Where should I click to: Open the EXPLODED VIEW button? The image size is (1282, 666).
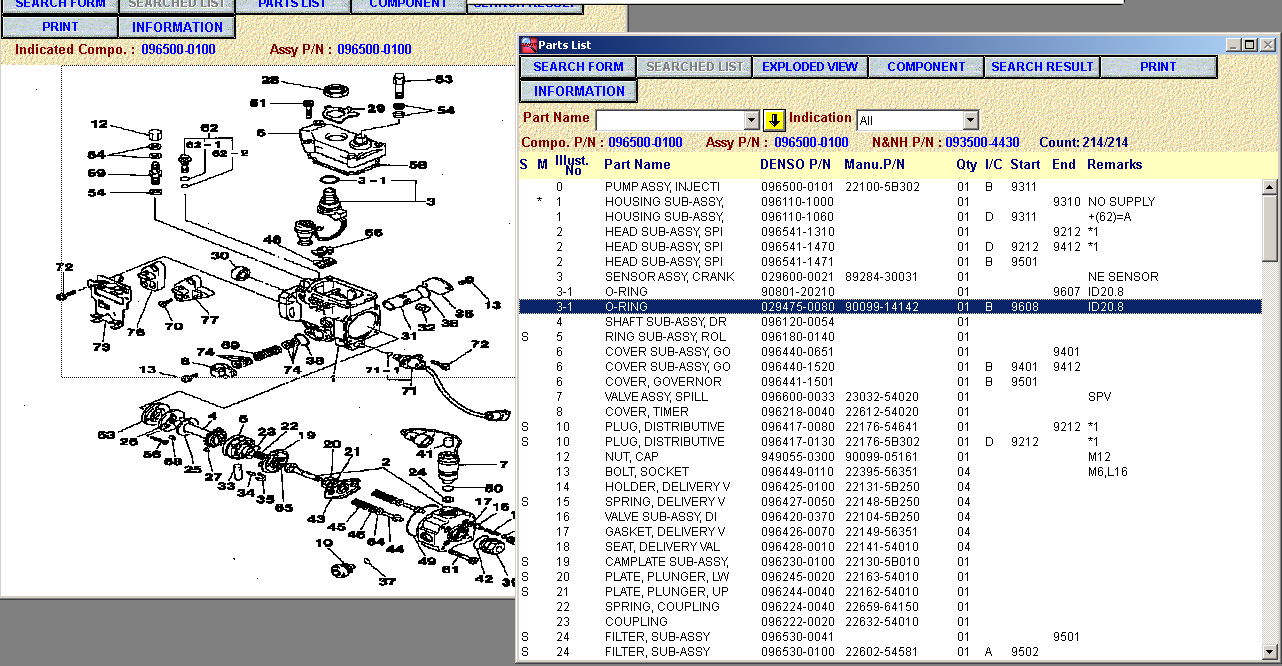(x=810, y=67)
